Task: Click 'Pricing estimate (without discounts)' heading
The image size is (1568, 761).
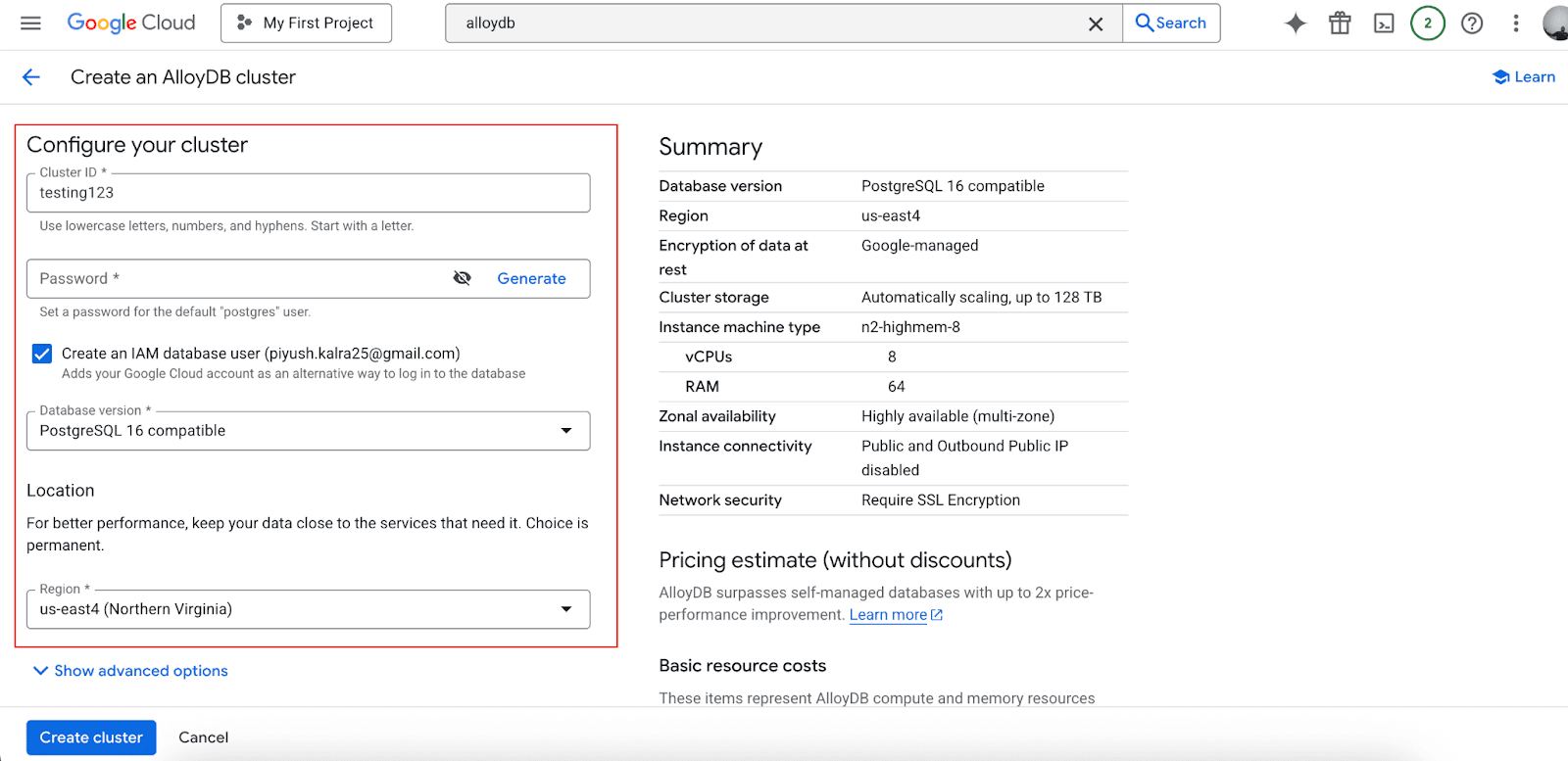Action: [x=835, y=560]
